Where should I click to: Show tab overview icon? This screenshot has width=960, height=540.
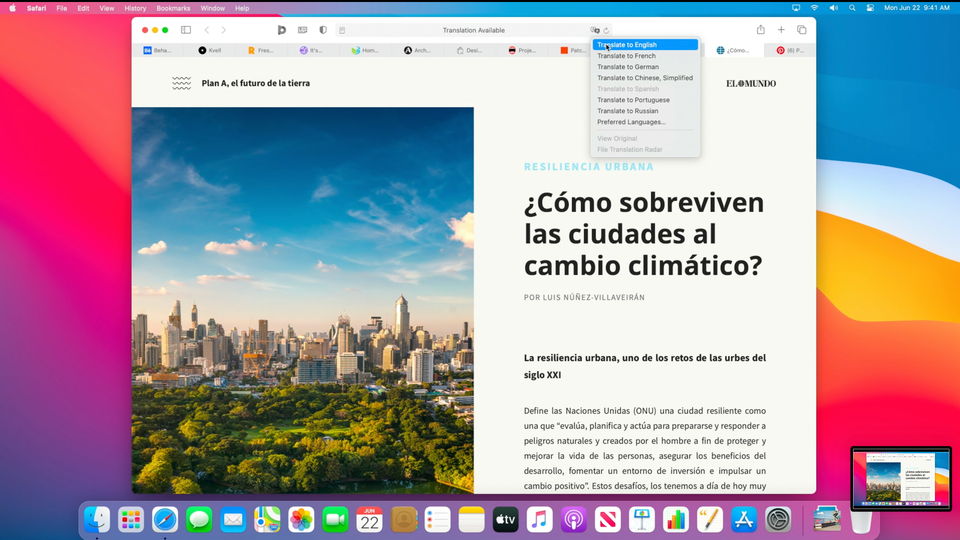click(801, 30)
